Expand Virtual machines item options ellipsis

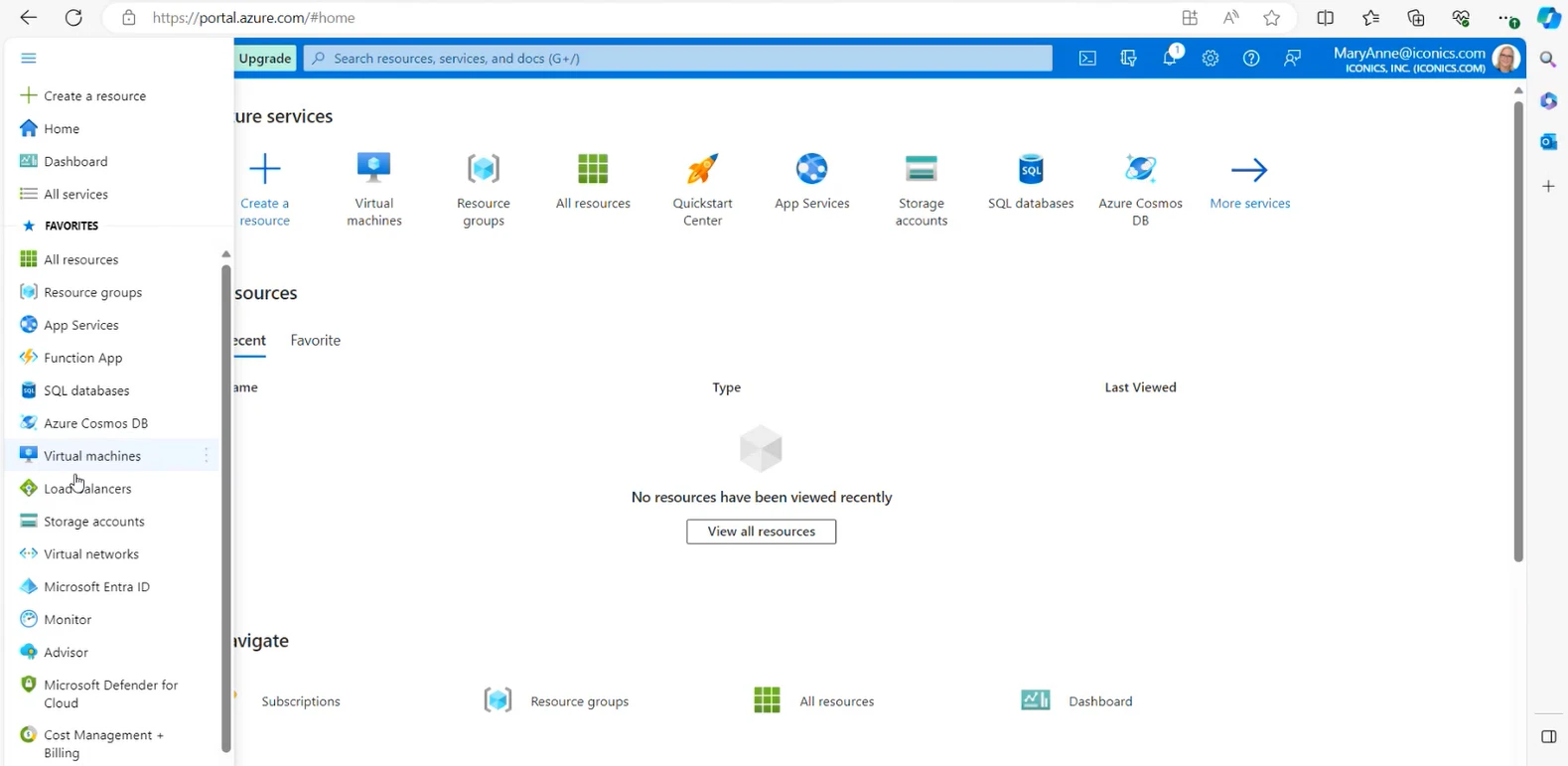207,456
